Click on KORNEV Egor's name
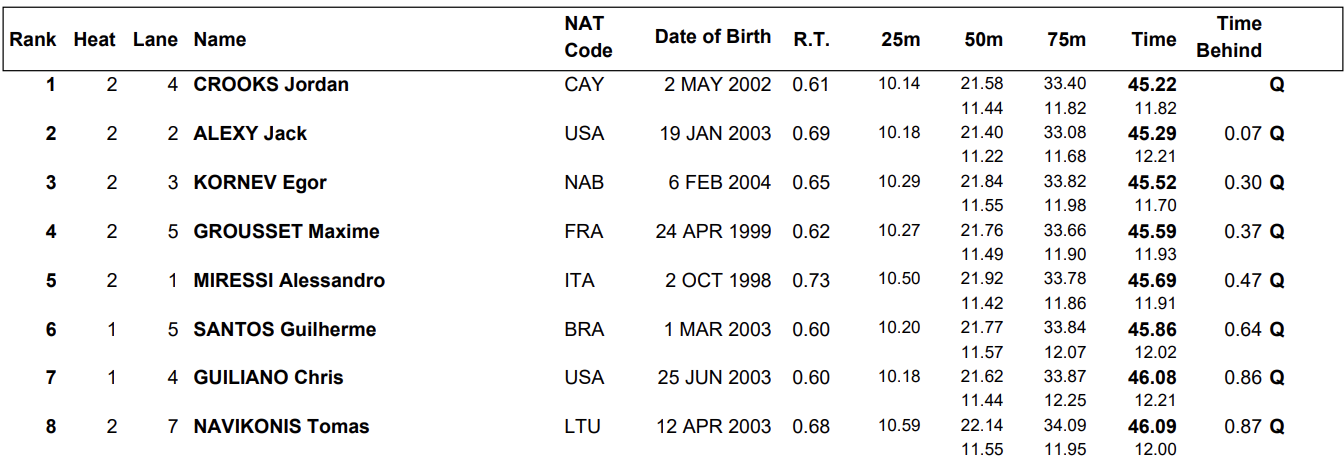The height and width of the screenshot is (460, 1344). tap(260, 183)
